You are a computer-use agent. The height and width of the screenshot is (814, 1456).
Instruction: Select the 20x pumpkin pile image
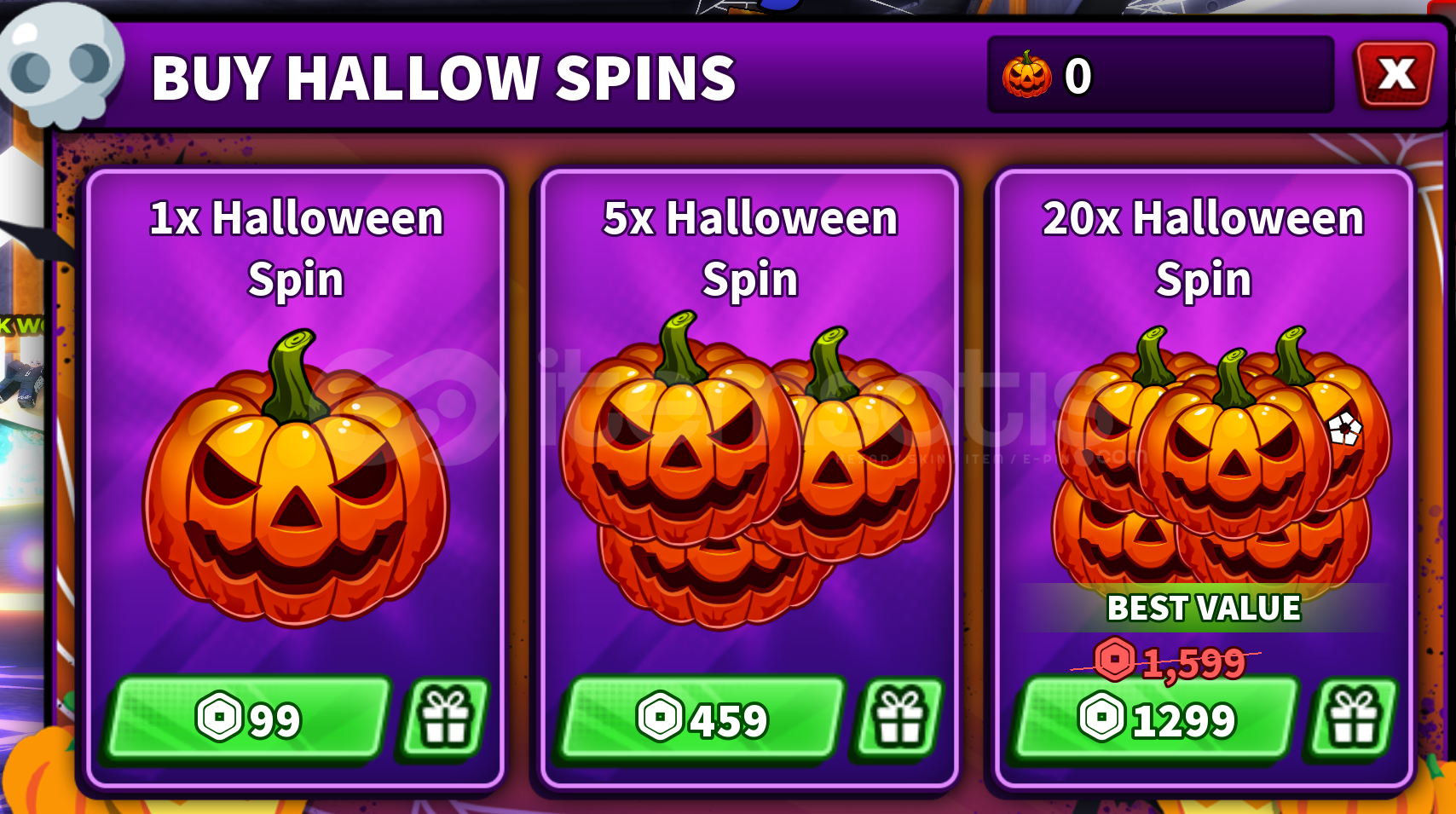(1219, 460)
